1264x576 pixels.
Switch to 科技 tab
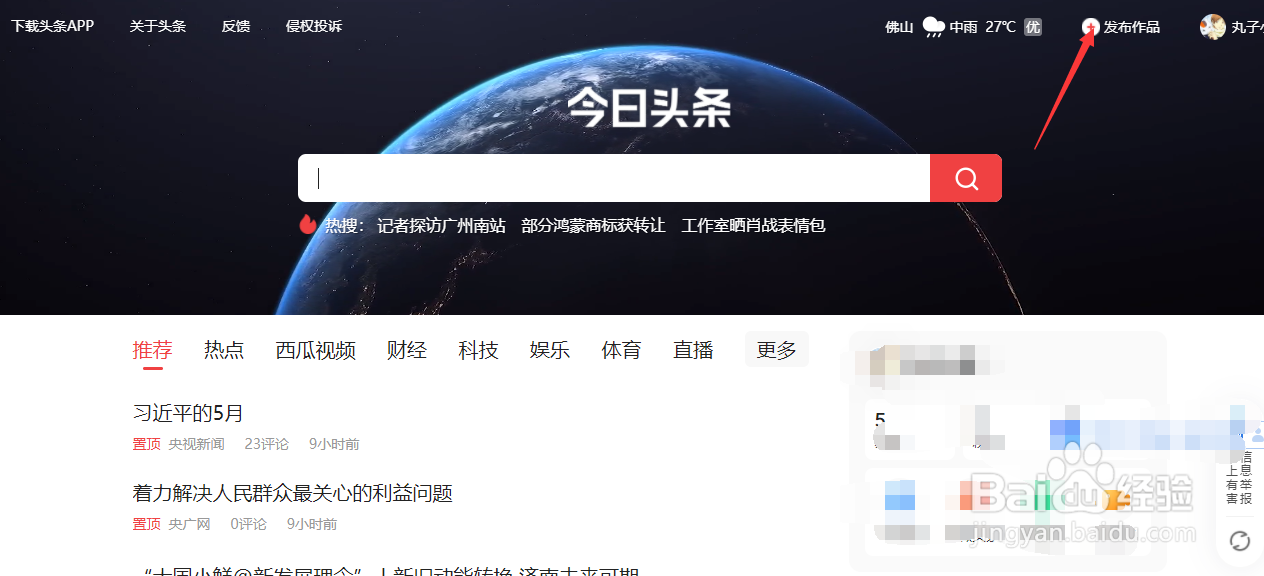478,350
